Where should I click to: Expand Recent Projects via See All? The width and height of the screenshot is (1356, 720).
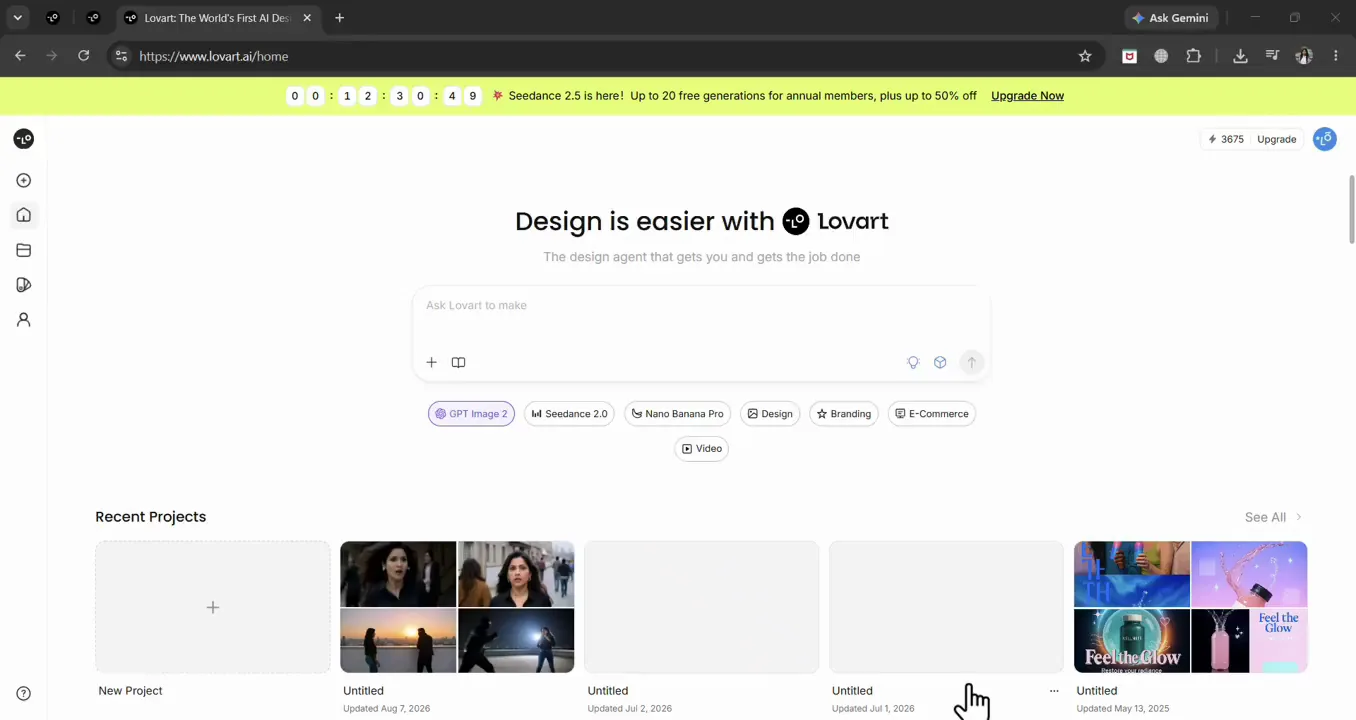coord(1273,517)
